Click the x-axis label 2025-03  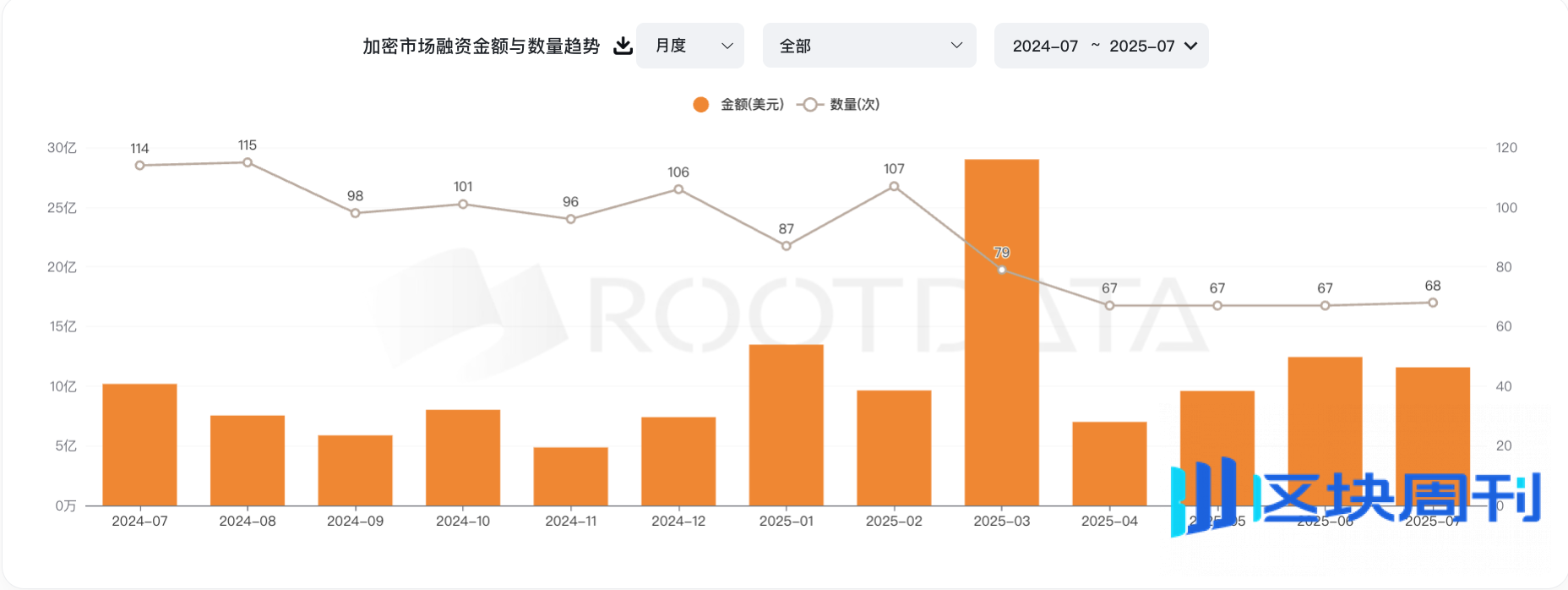(1002, 522)
